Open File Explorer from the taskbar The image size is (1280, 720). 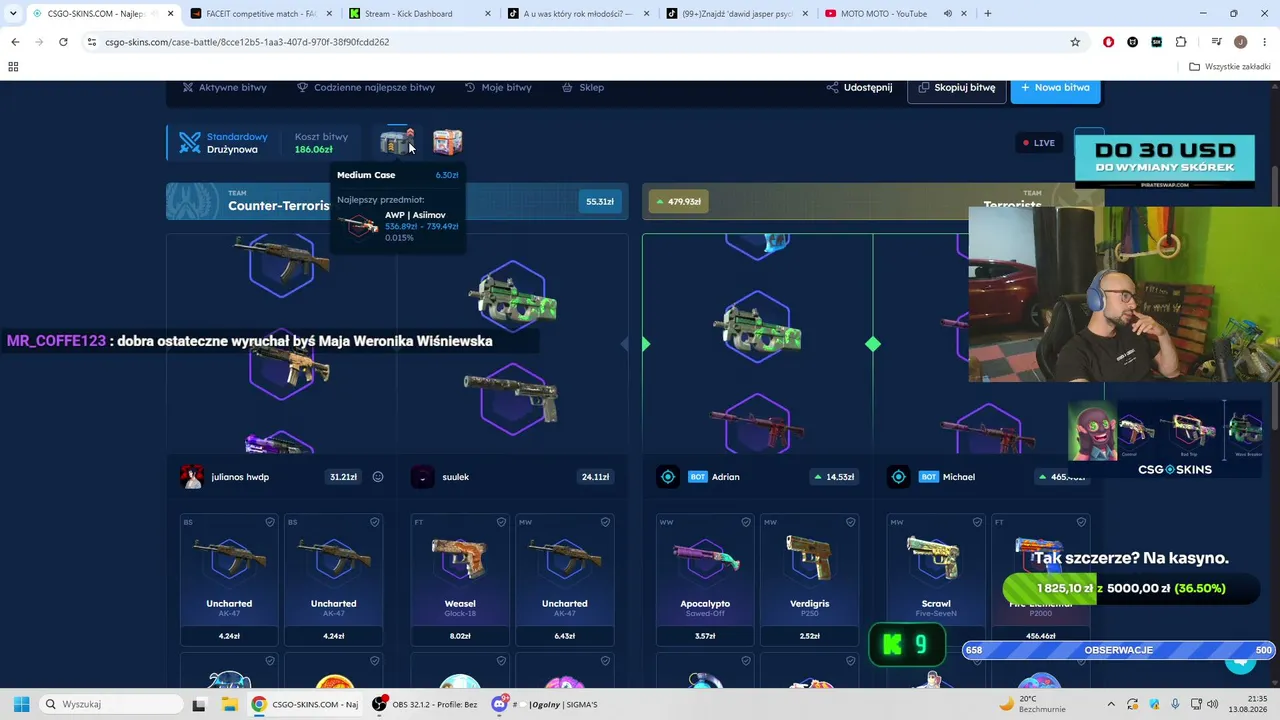(230, 704)
